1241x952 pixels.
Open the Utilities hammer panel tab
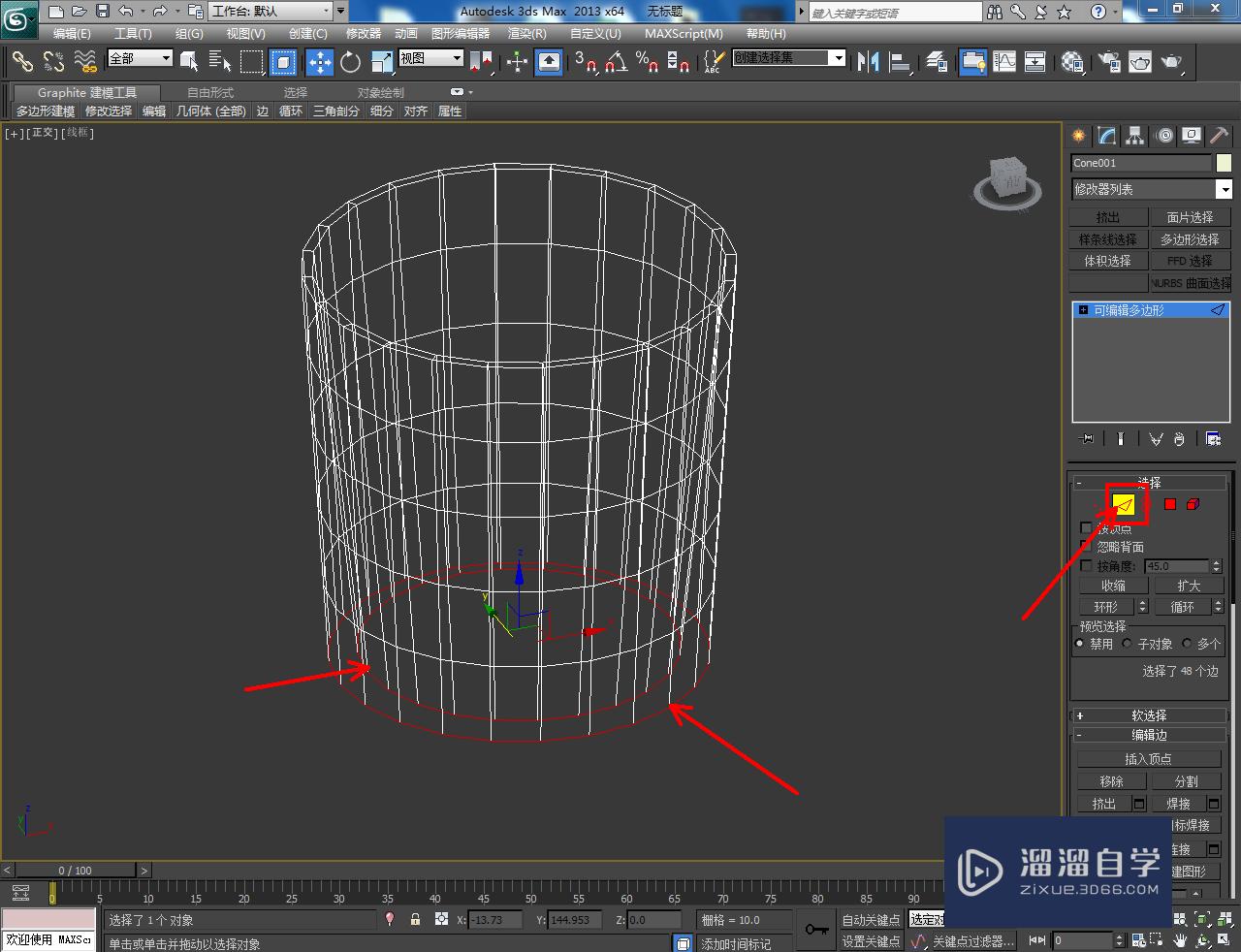point(1220,136)
